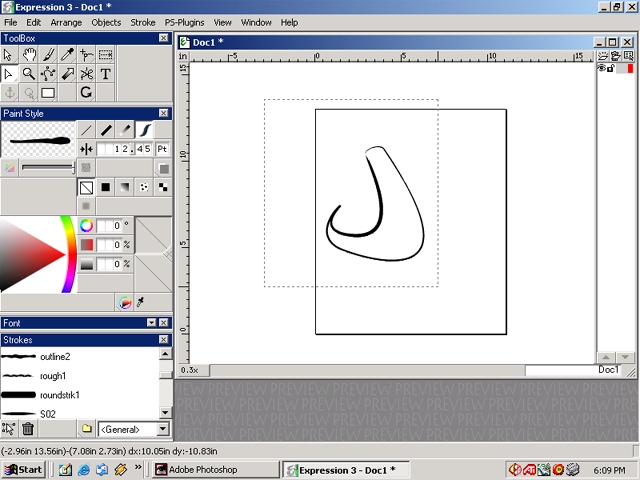This screenshot has height=480, width=640.
Task: Click the rainbow hue strip
Action: [x=69, y=254]
